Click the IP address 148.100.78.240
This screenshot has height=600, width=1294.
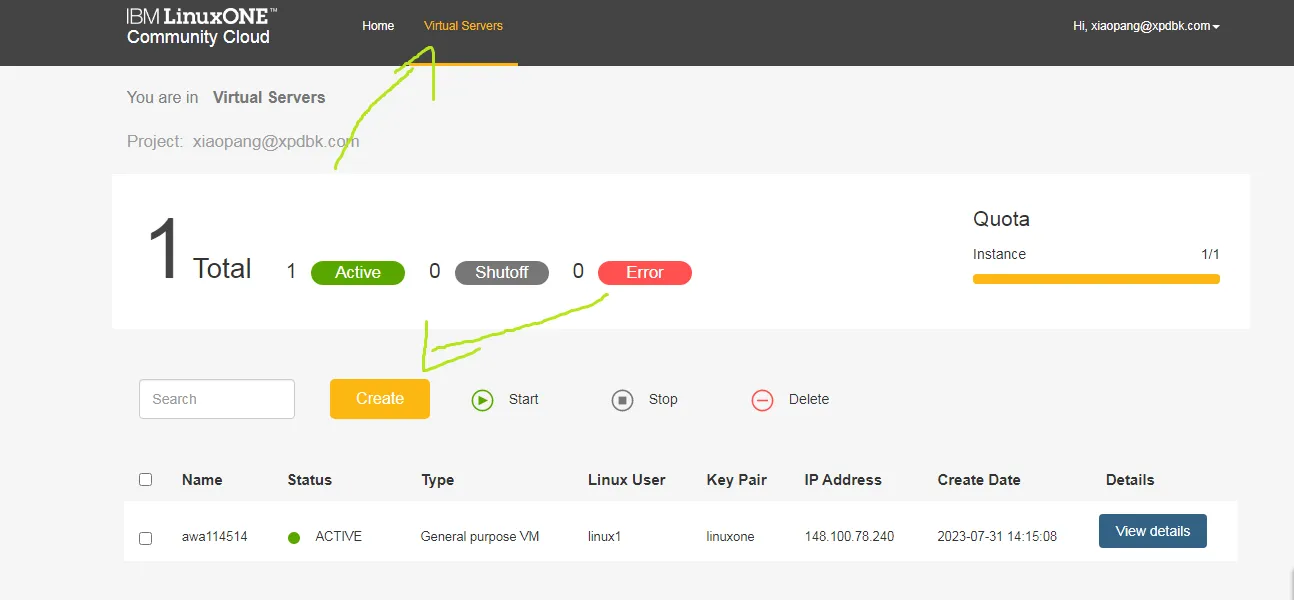click(x=849, y=537)
